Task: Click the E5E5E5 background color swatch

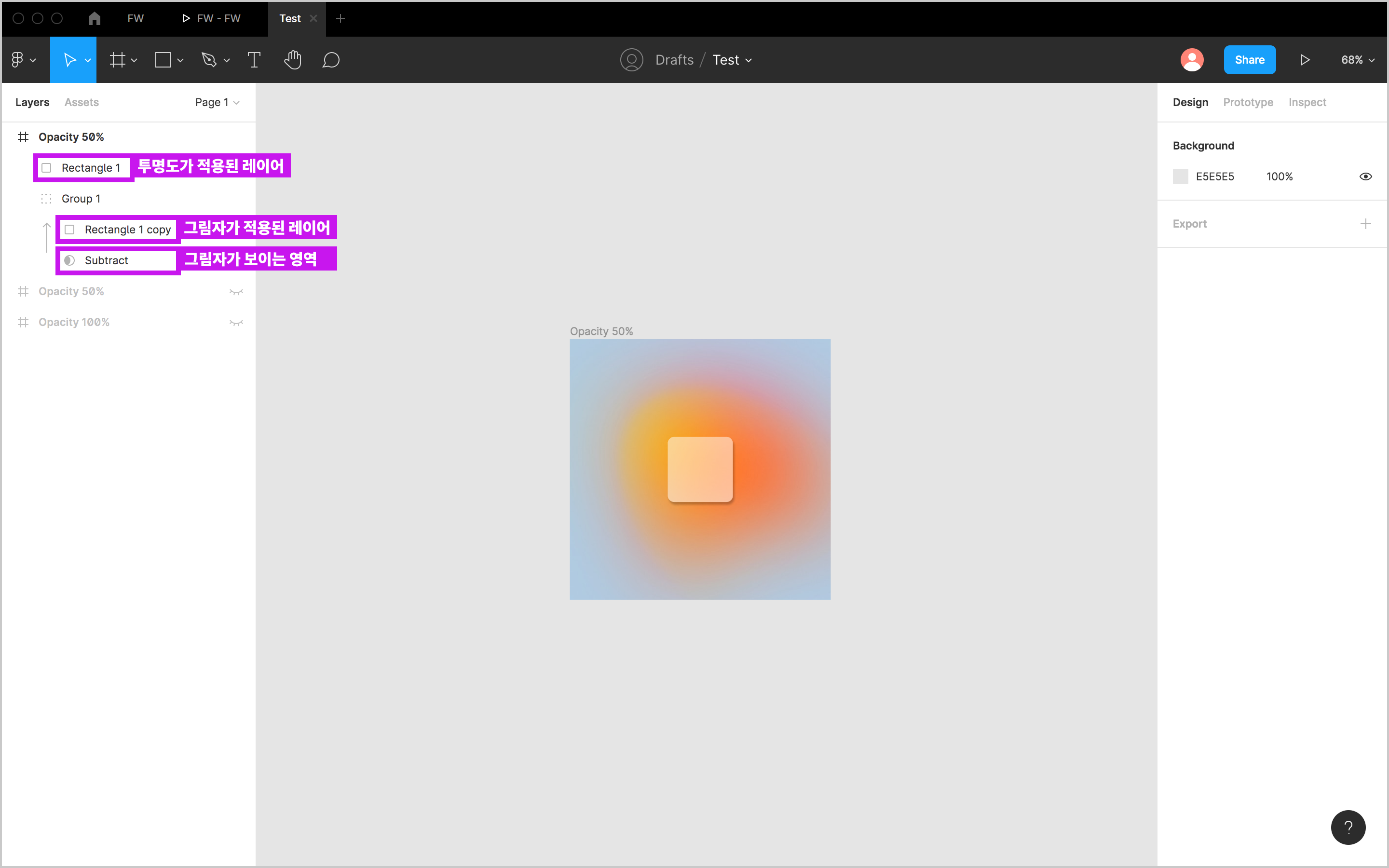Action: click(x=1180, y=176)
